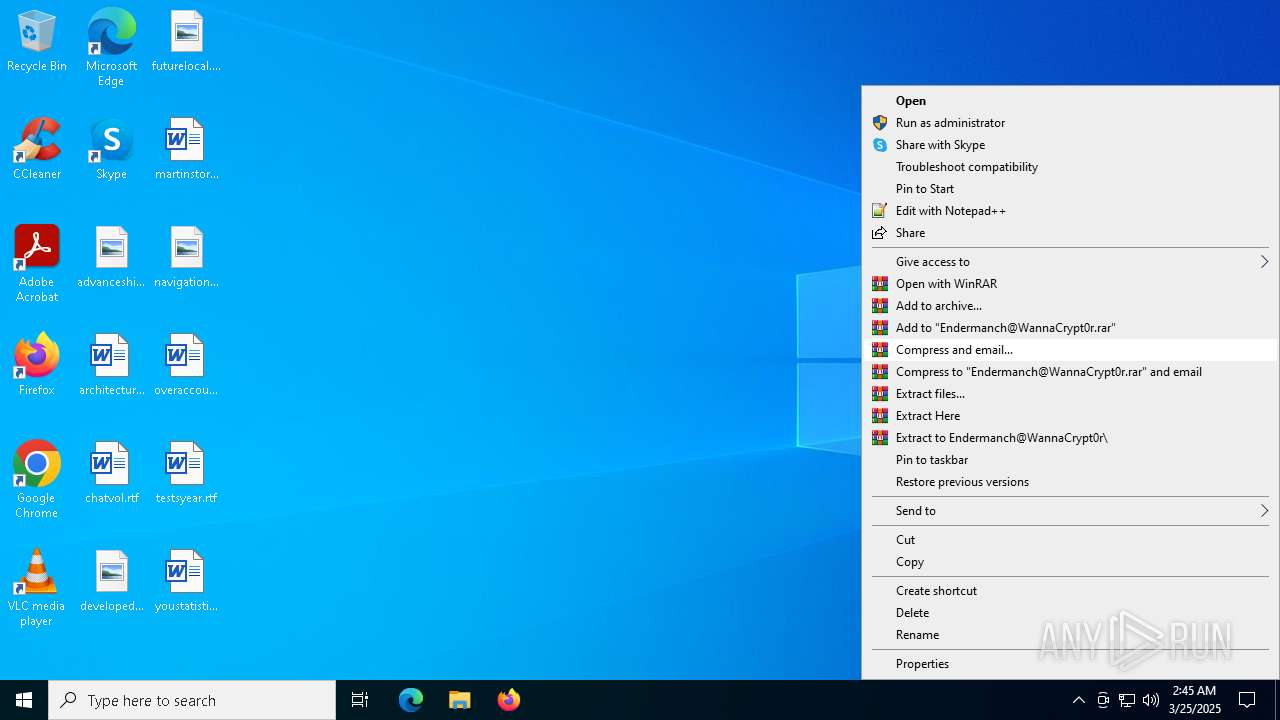
Task: Open File Explorer from the taskbar
Action: pyautogui.click(x=460, y=700)
